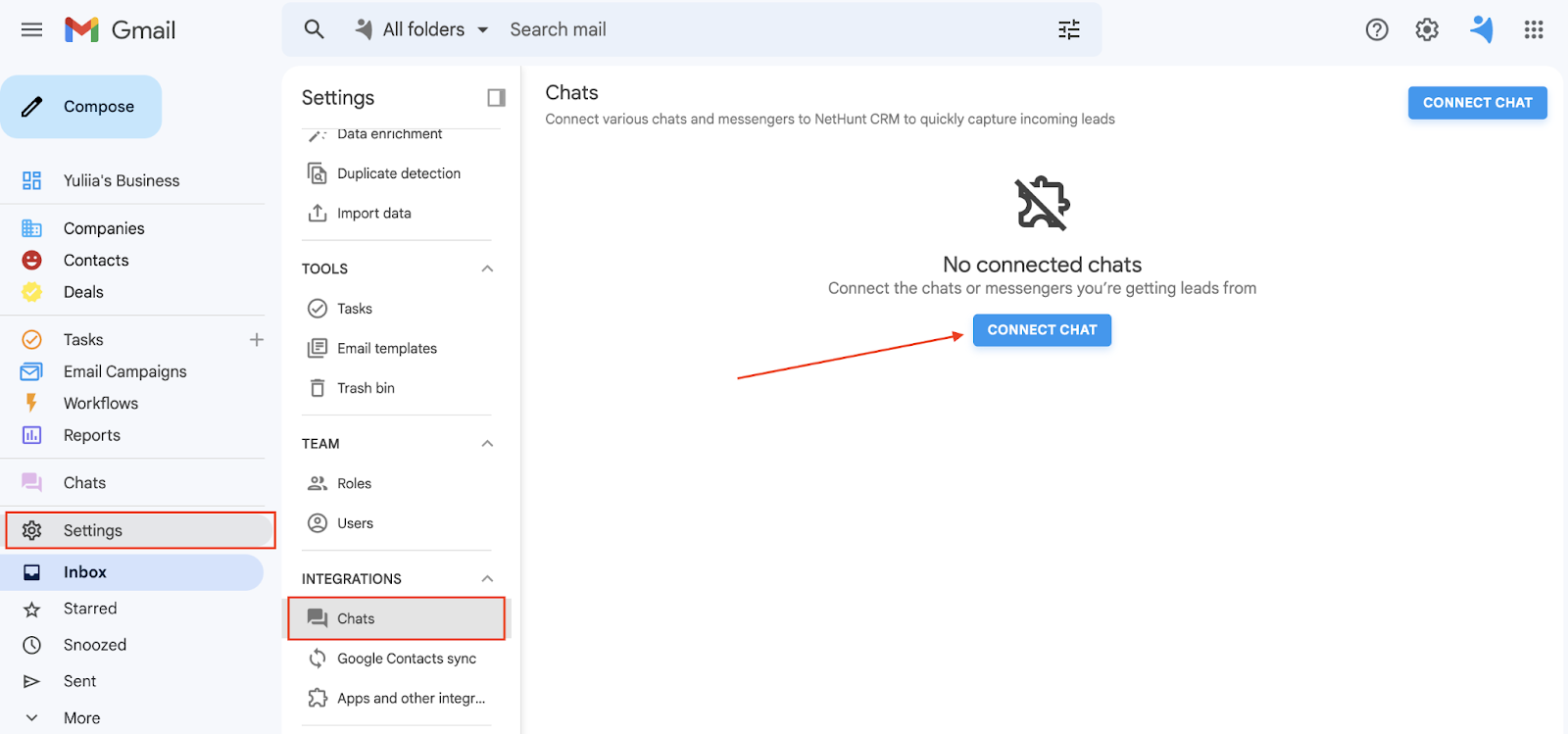Click the Apps and other integrations puzzle icon
1568x734 pixels.
click(x=318, y=698)
